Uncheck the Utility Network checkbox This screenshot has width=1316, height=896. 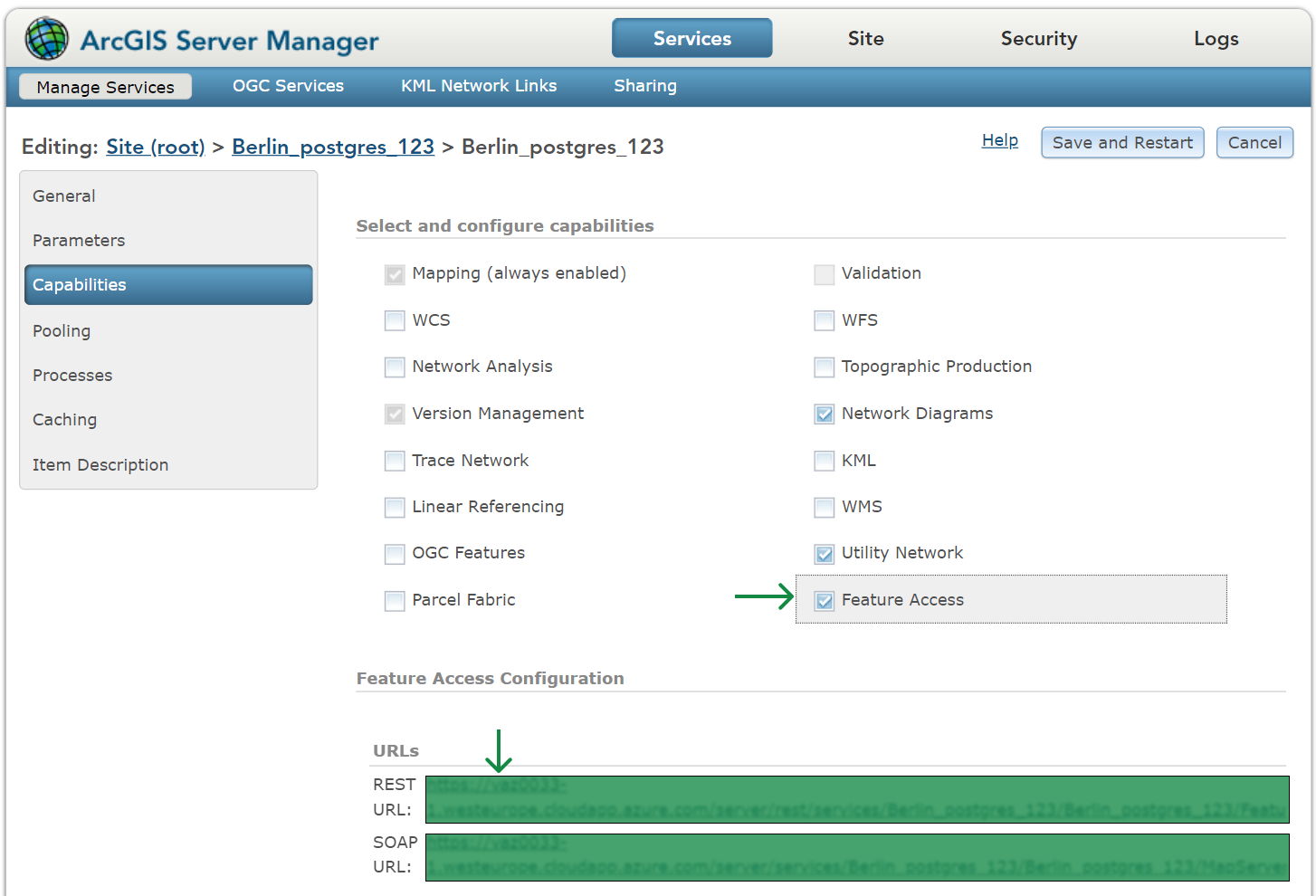pyautogui.click(x=824, y=554)
